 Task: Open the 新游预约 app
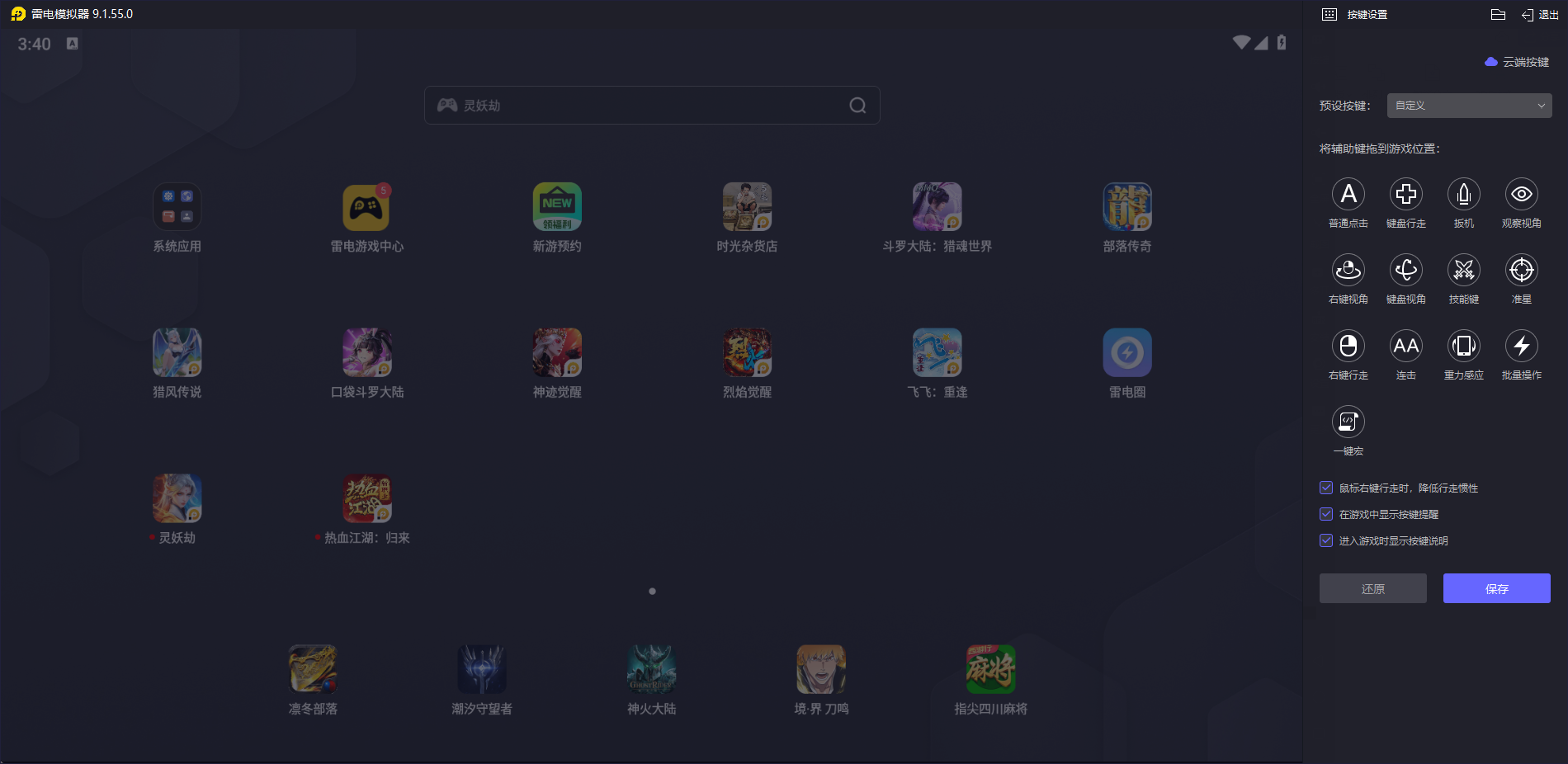(557, 206)
